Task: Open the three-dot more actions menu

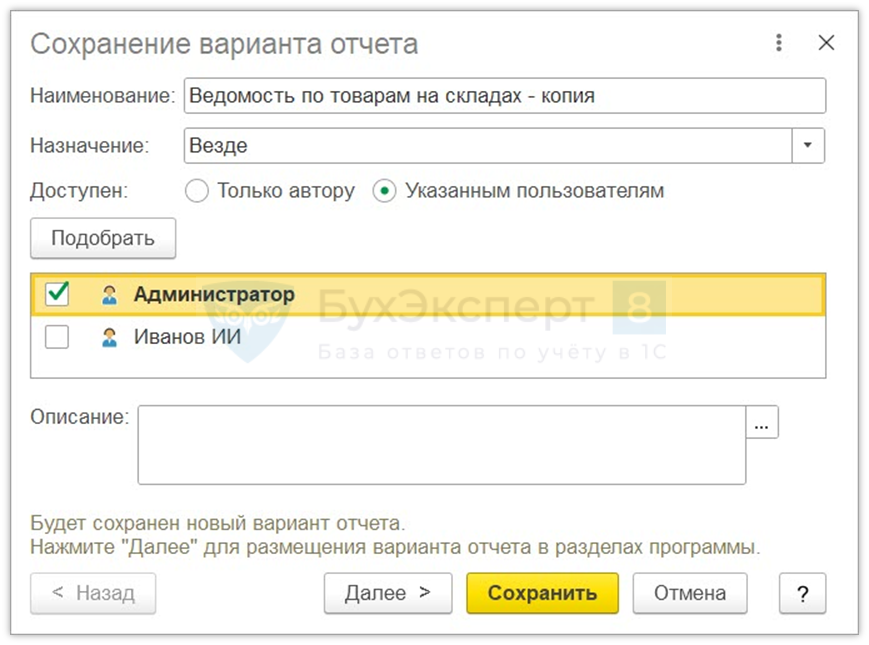Action: click(x=779, y=43)
